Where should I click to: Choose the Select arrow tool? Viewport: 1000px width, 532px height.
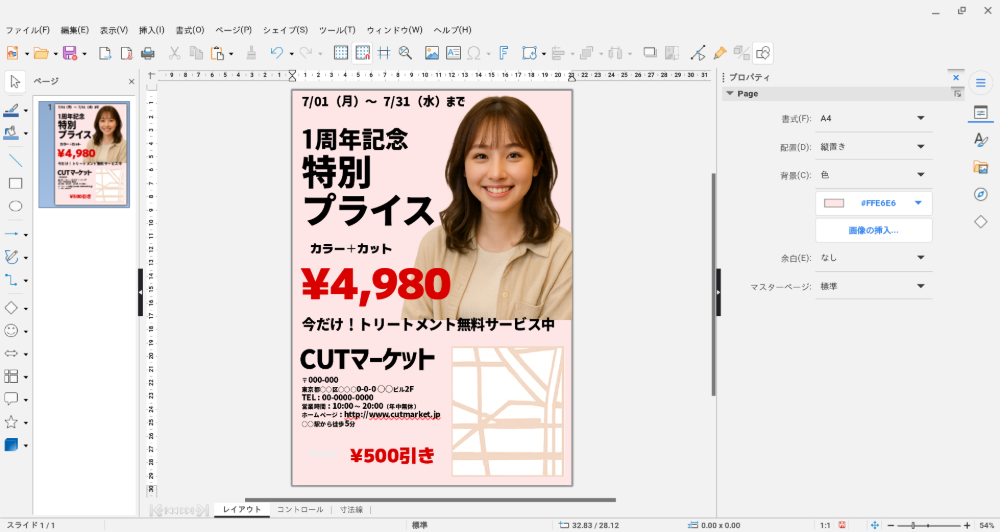point(15,82)
